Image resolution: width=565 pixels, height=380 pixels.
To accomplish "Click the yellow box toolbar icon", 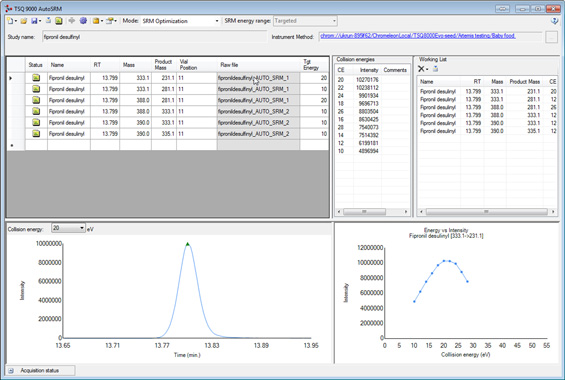I will tap(96, 21).
